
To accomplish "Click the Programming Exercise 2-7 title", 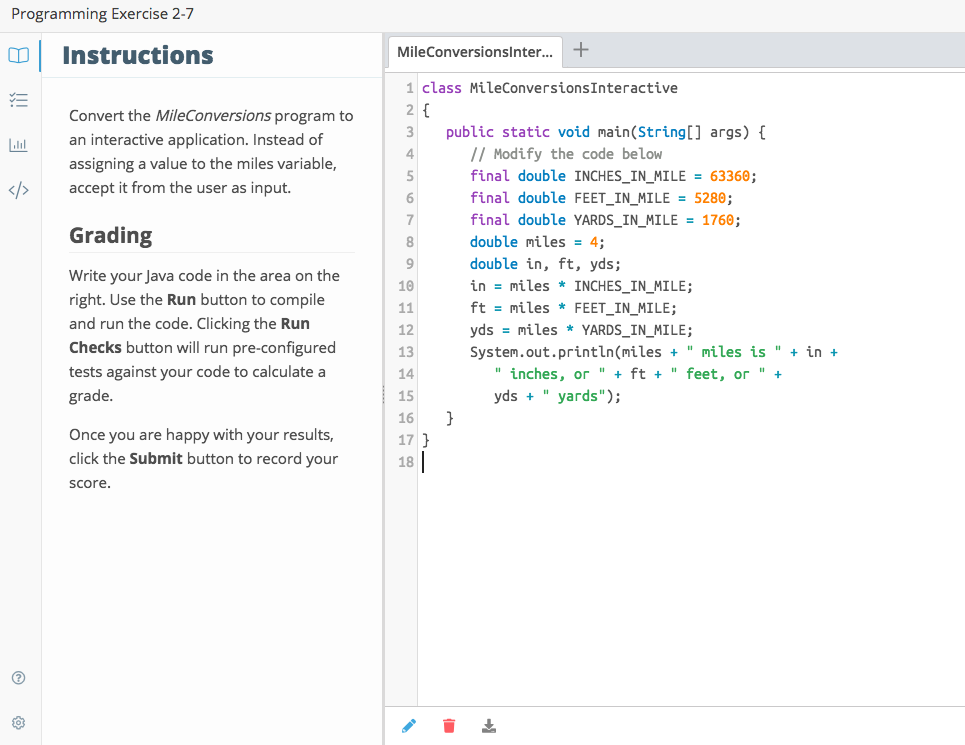I will [x=103, y=14].
